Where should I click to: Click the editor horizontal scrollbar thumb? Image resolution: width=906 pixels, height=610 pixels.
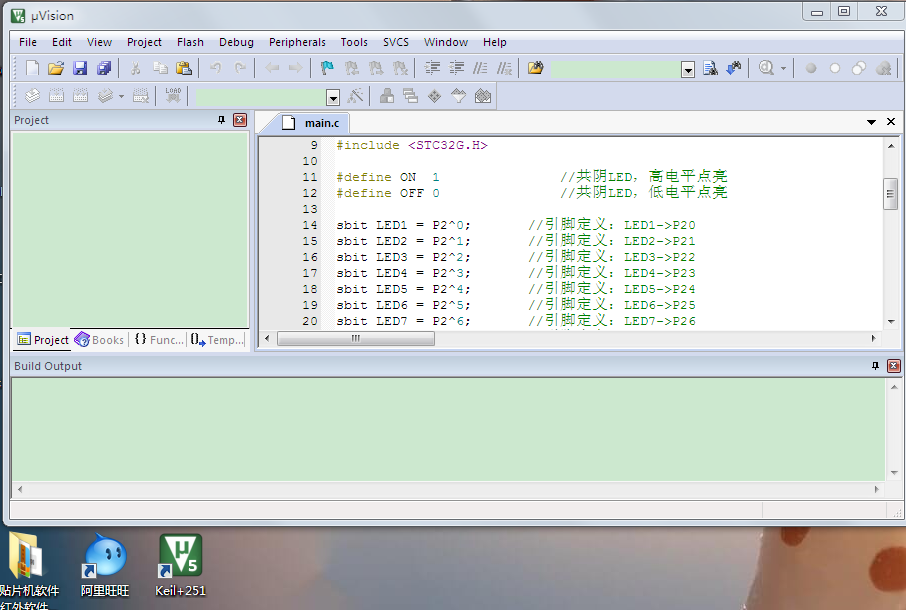[x=356, y=339]
